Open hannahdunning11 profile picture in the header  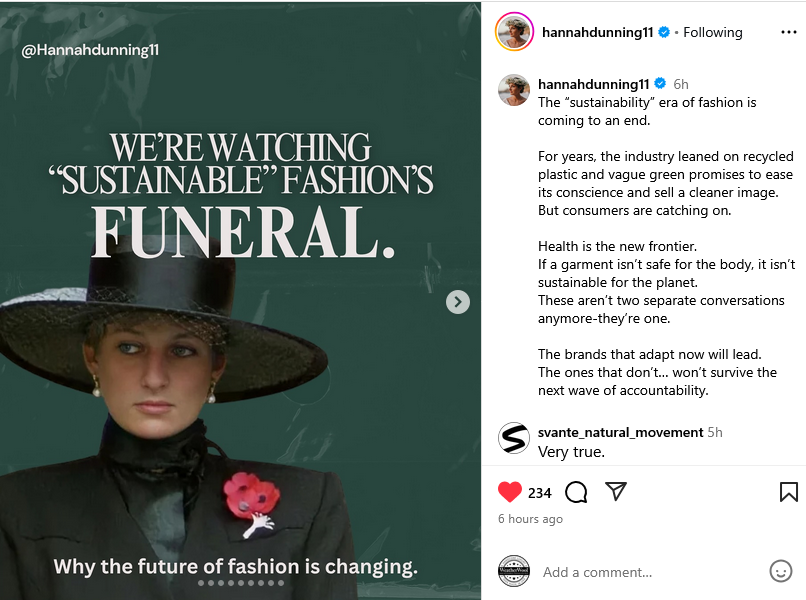point(514,32)
